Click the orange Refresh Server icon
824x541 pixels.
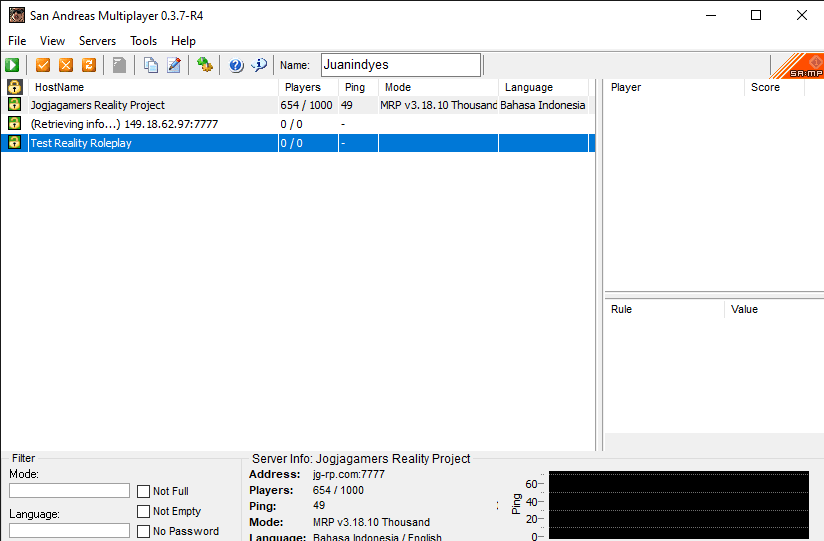click(x=89, y=65)
